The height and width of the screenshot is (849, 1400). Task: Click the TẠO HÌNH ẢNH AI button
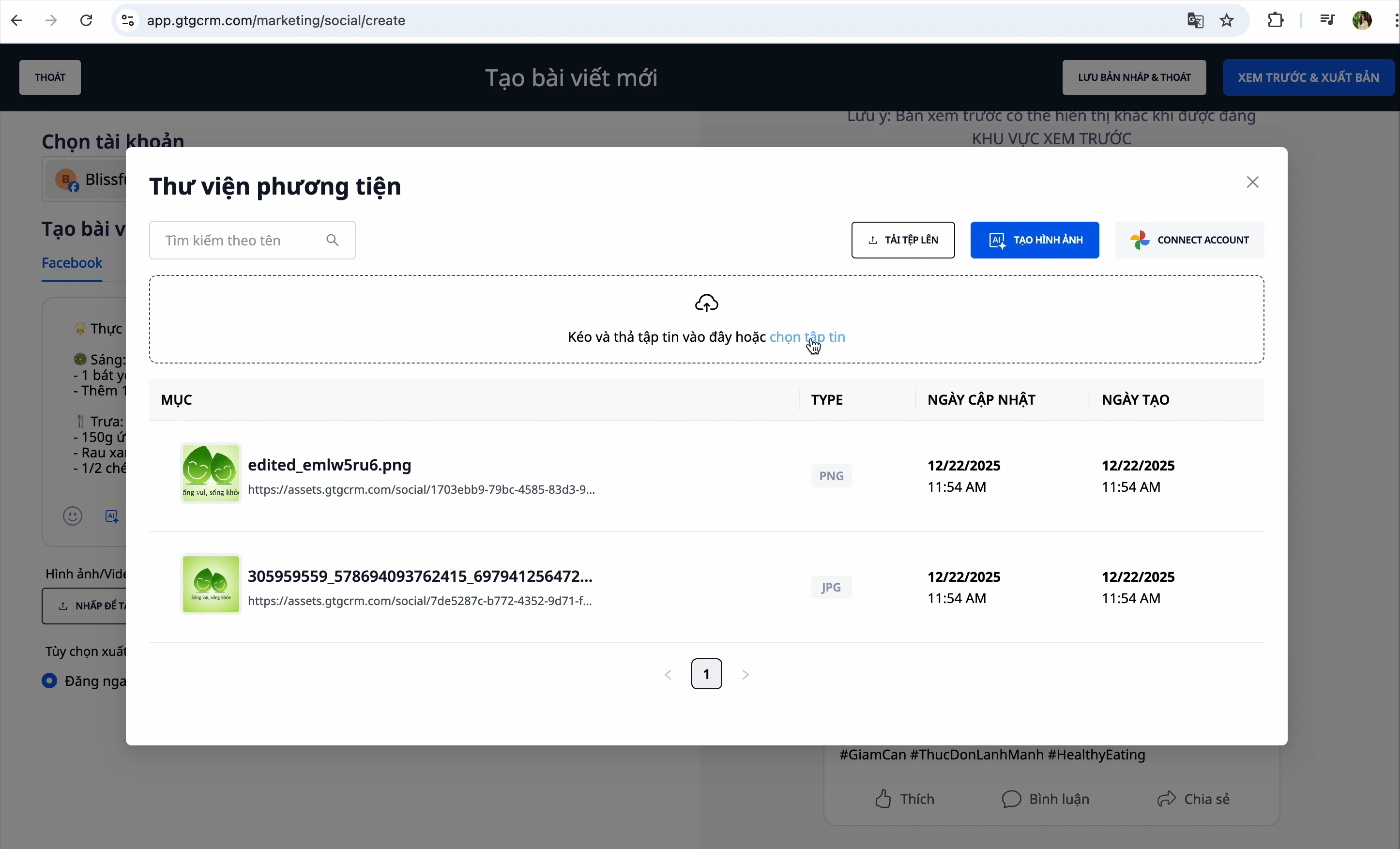coord(1034,241)
